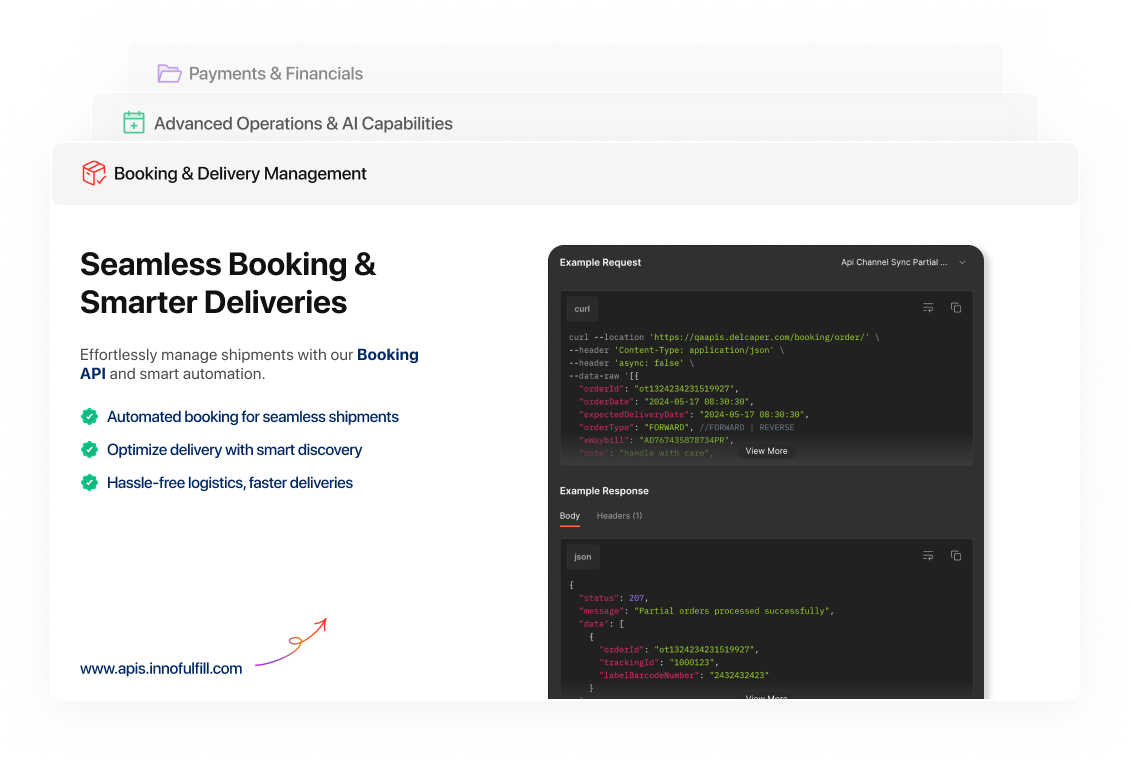Switch to the Headers (1) tab
1130x760 pixels.
click(619, 516)
